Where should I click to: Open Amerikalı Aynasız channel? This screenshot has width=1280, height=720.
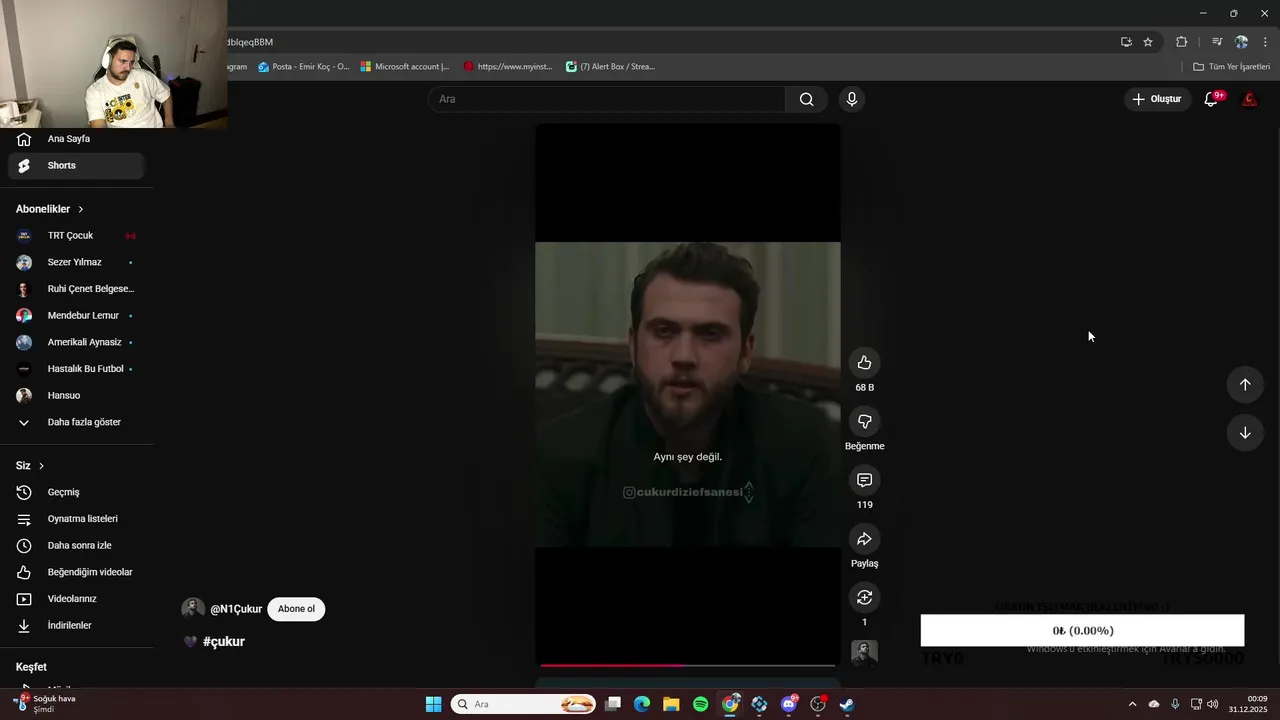[x=76, y=342]
